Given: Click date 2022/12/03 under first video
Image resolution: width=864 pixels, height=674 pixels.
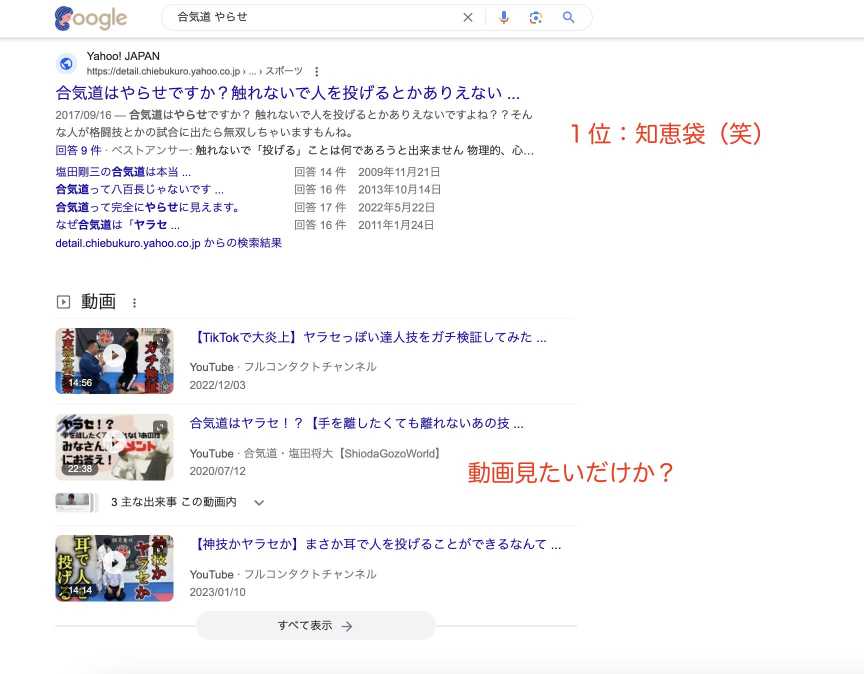Looking at the screenshot, I should click(218, 385).
